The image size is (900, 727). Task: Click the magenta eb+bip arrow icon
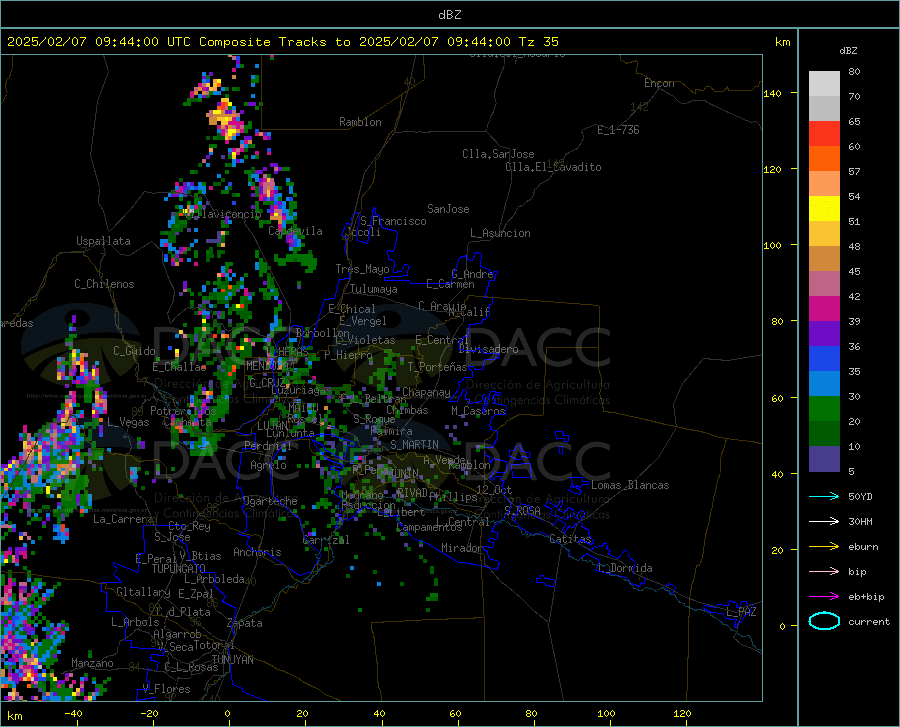point(824,597)
